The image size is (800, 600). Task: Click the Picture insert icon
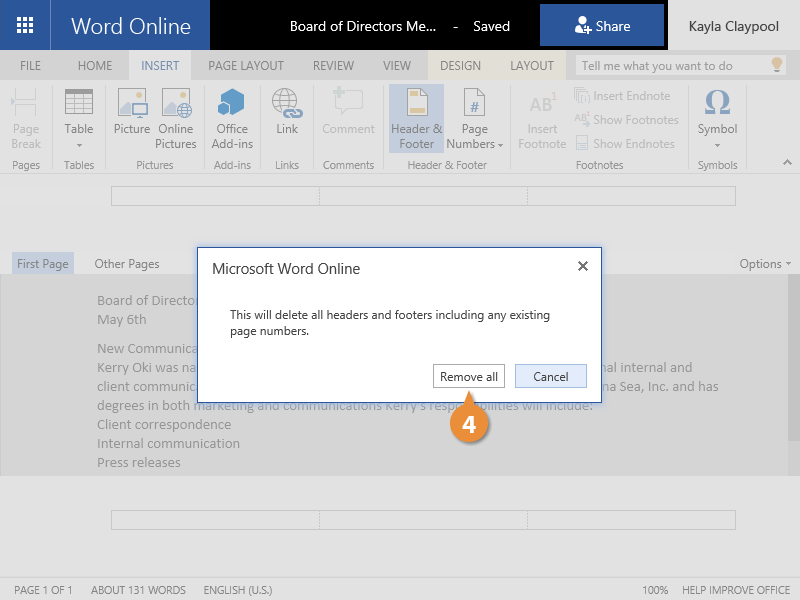(132, 105)
